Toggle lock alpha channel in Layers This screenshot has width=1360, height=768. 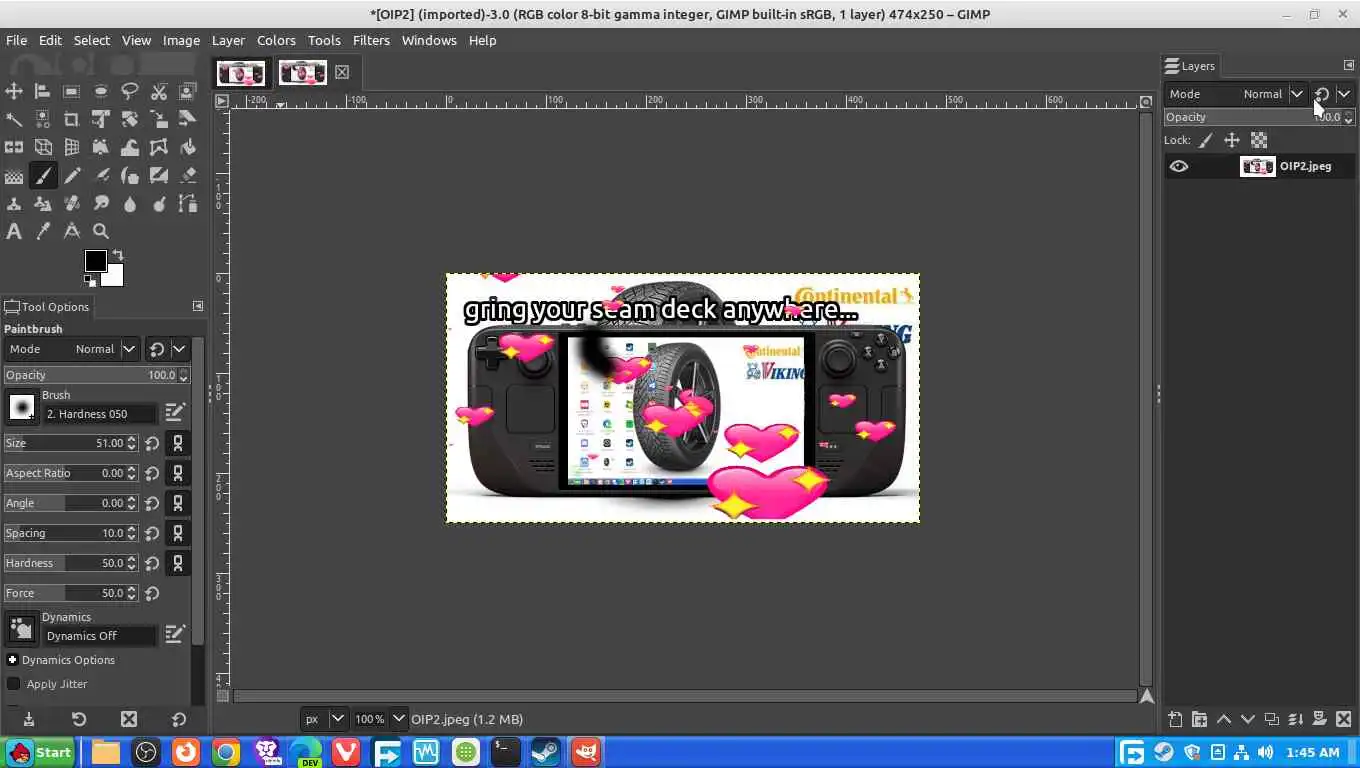[x=1259, y=140]
